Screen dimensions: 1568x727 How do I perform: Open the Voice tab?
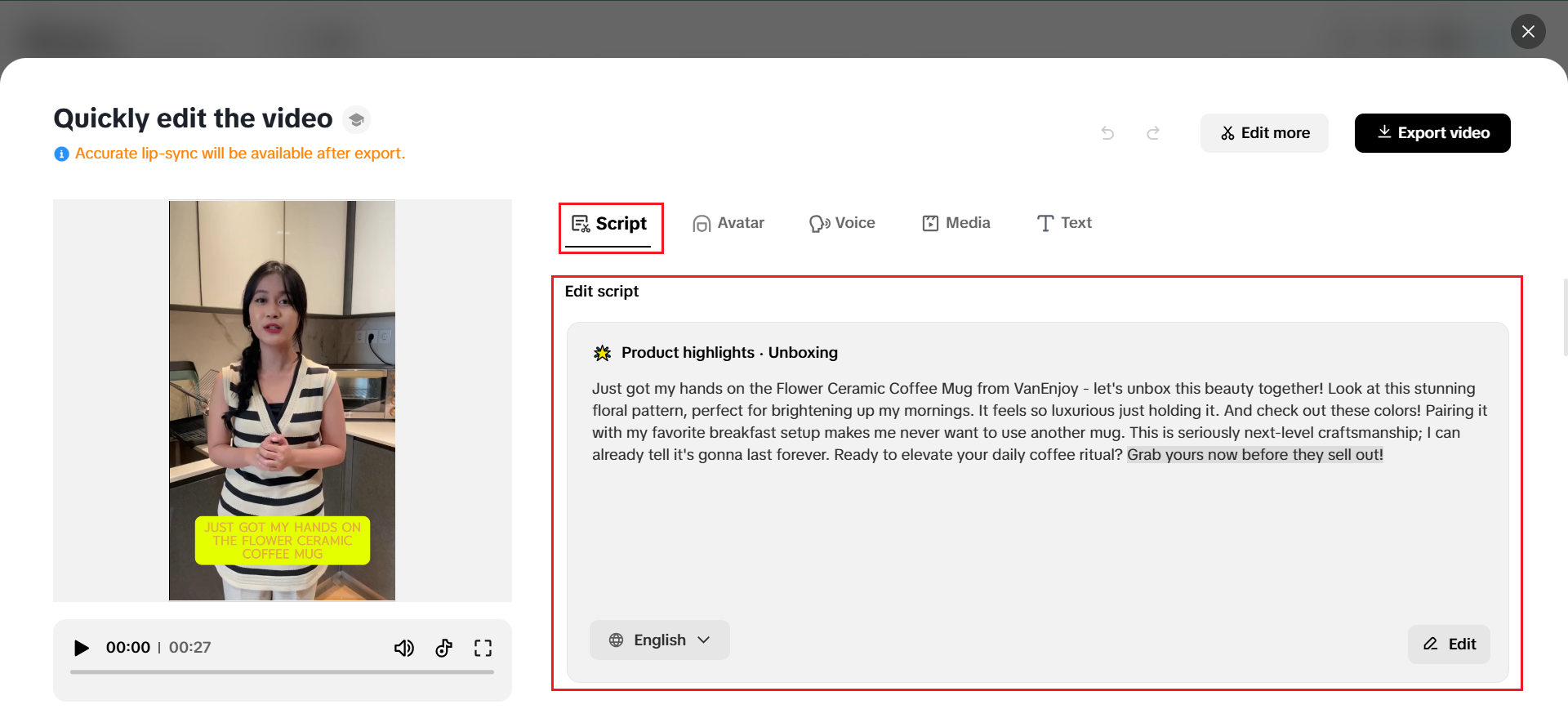click(842, 223)
